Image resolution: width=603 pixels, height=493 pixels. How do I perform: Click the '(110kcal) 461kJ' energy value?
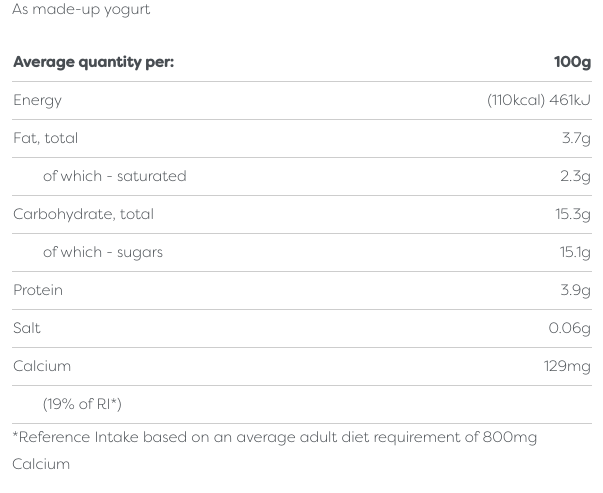[538, 100]
